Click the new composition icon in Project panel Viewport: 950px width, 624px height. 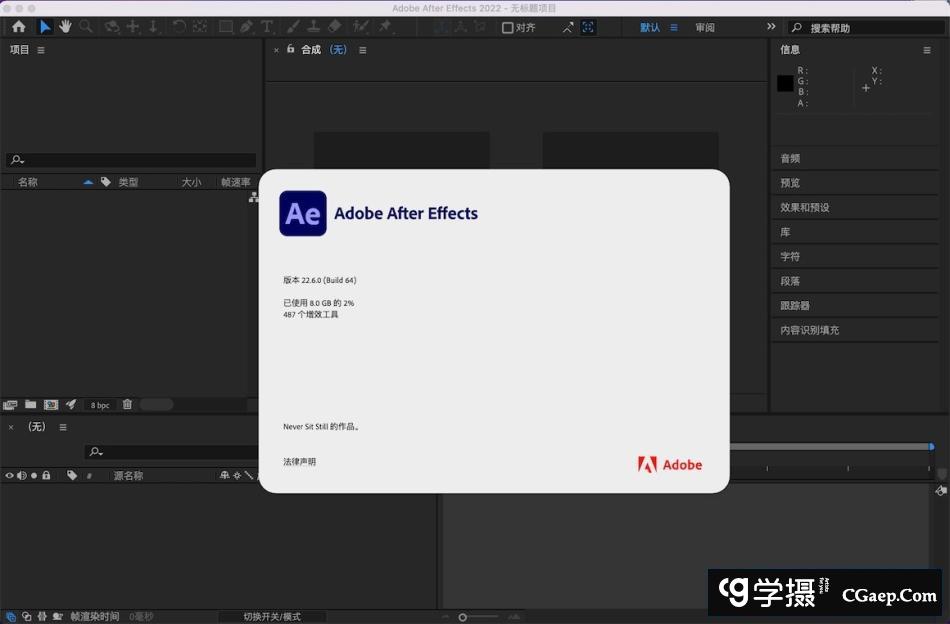pyautogui.click(x=51, y=405)
